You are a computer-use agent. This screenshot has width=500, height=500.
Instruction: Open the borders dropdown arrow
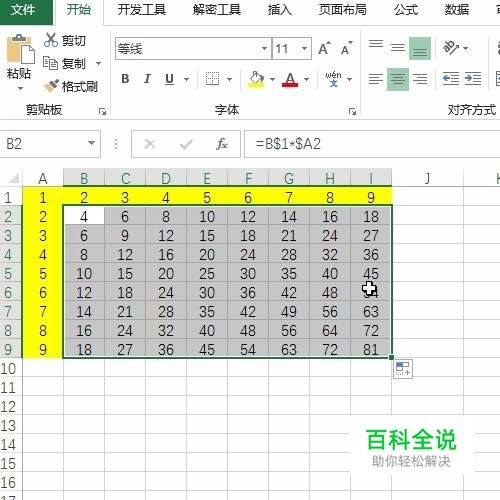229,79
